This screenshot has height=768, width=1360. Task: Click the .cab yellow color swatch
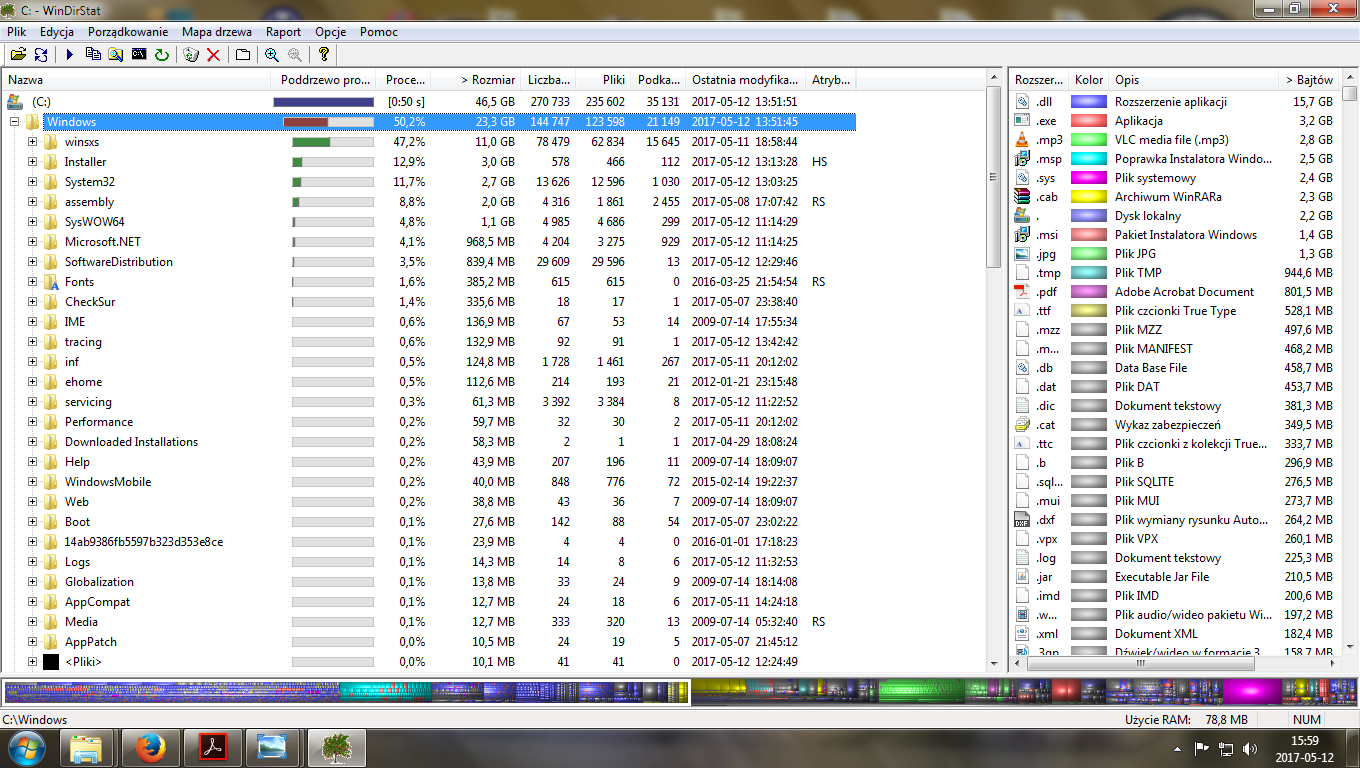click(1088, 197)
